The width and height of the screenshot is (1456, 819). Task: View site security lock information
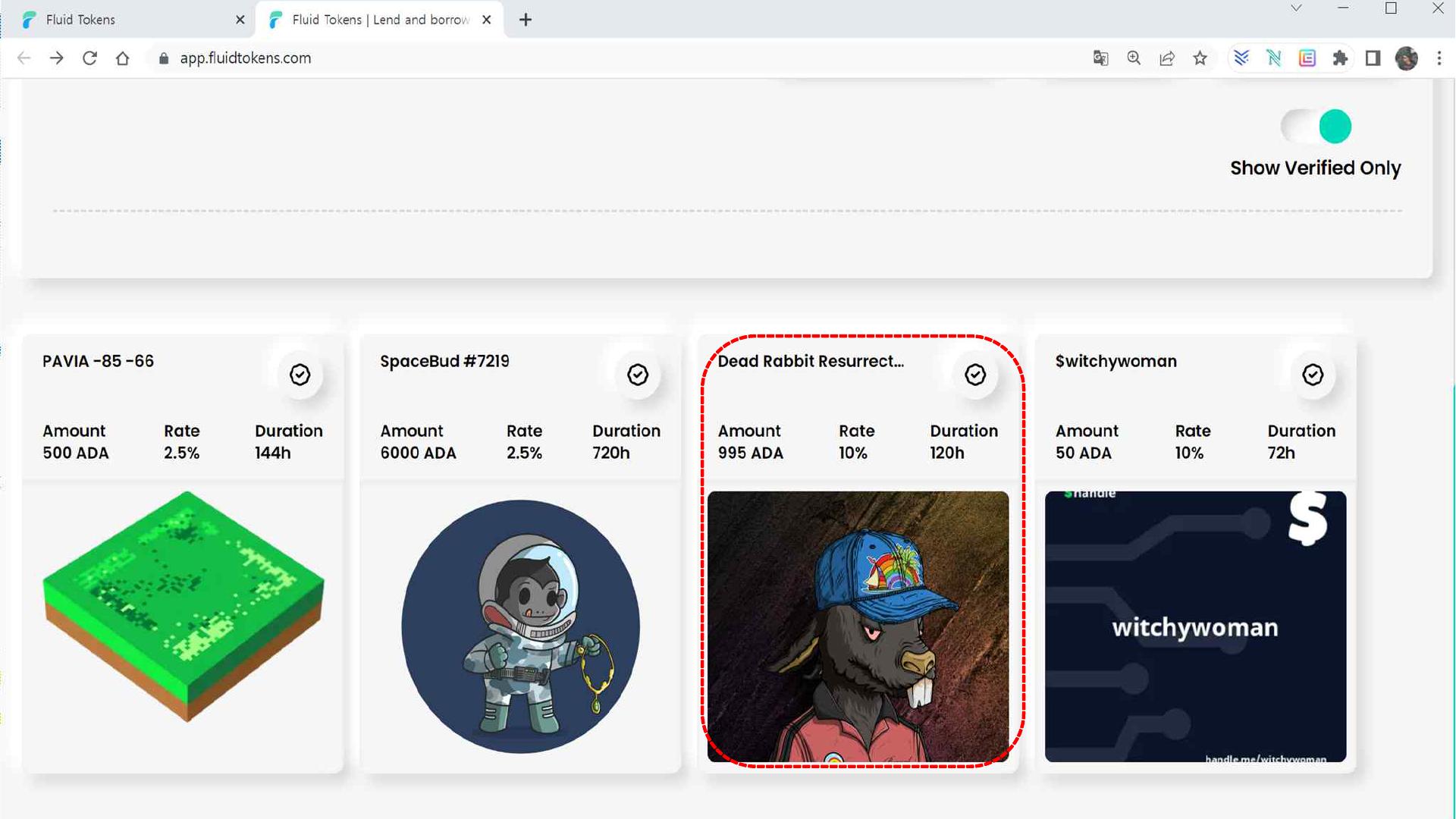point(164,58)
